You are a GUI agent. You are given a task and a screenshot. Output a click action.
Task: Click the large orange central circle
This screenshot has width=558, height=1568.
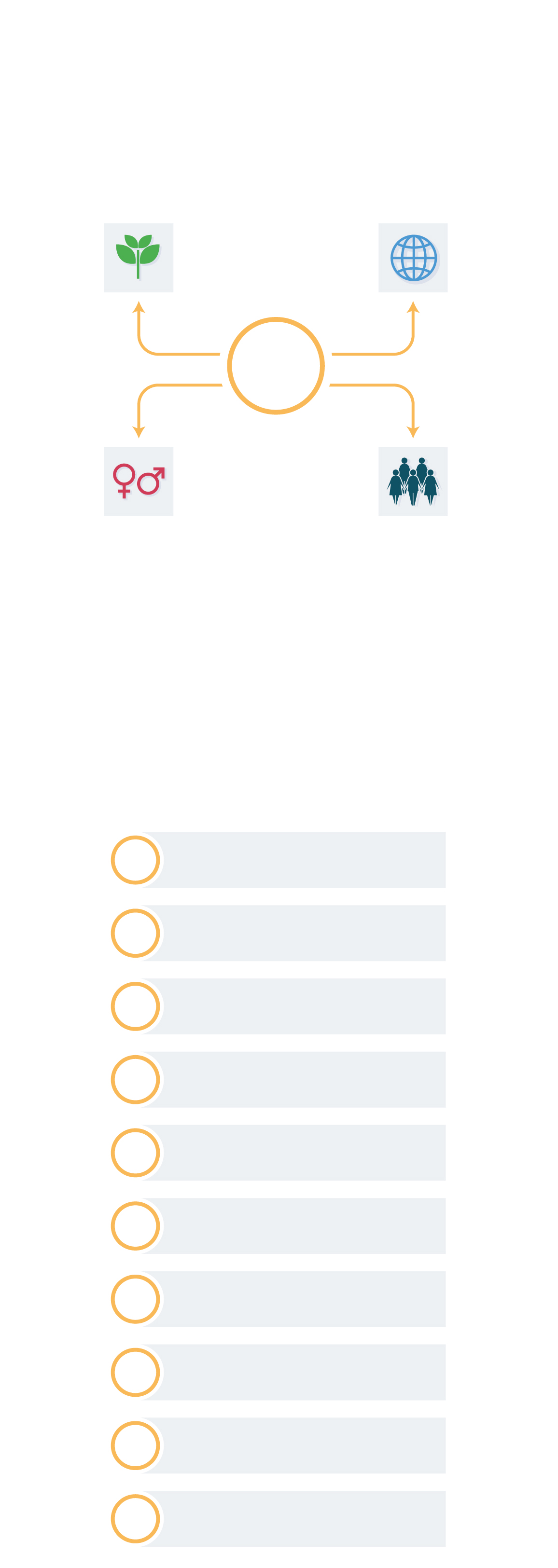point(276,366)
